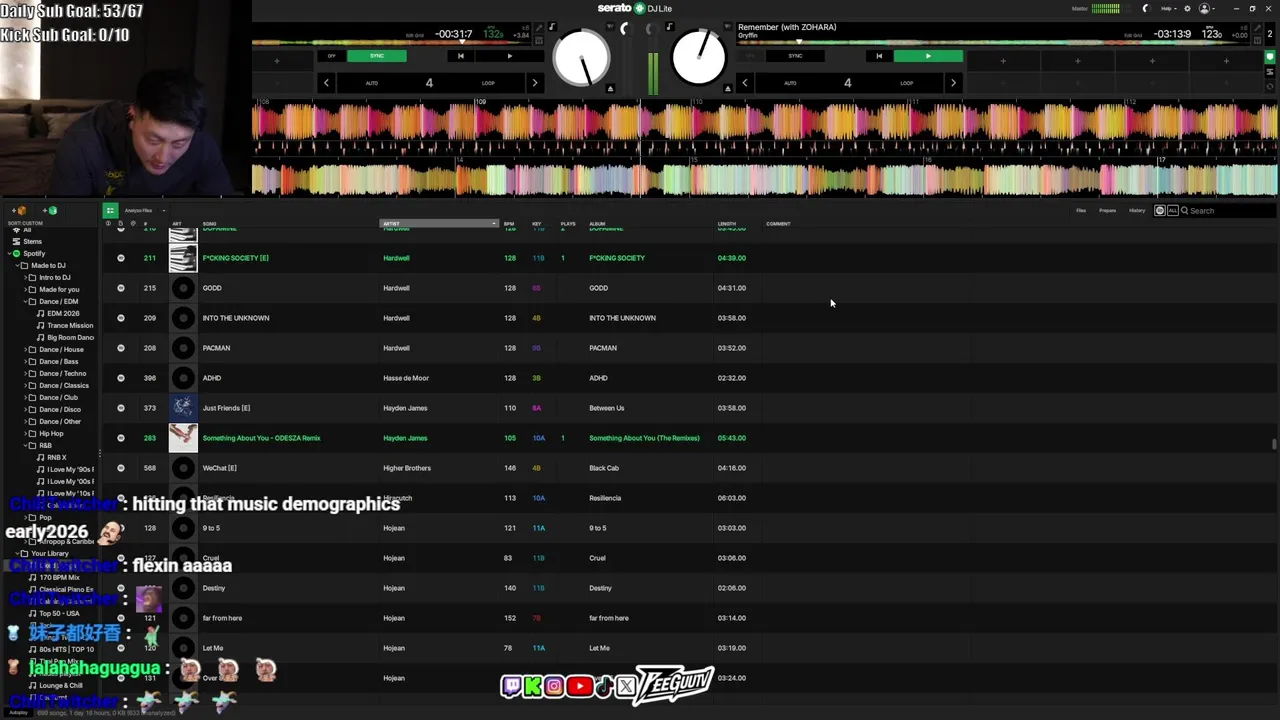Screen dimensions: 1280x720
Task: Toggle LOOP on the right deck
Action: tap(906, 83)
